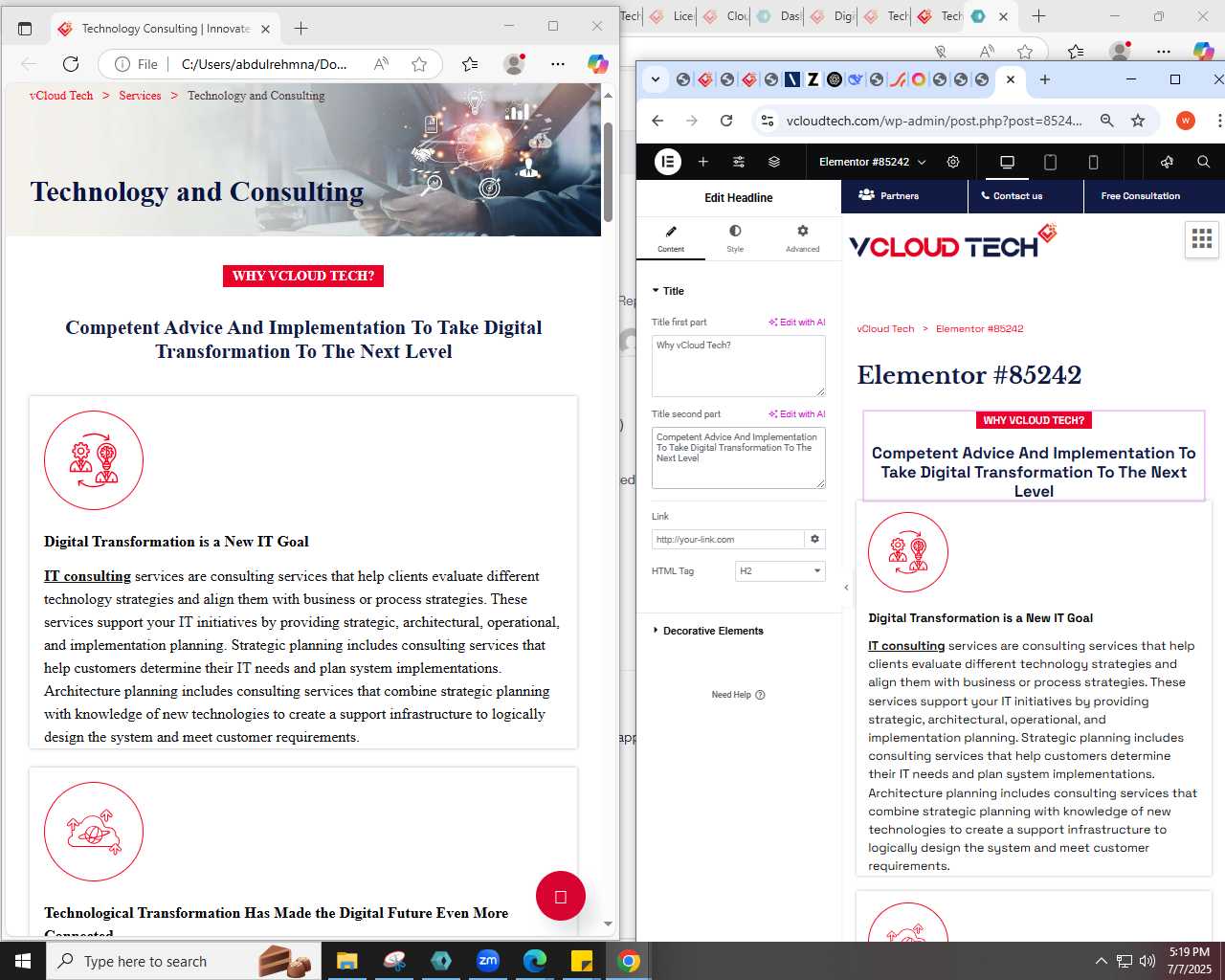Click the red floating button on Edge page
Screen dimensions: 1225x980
(x=561, y=896)
